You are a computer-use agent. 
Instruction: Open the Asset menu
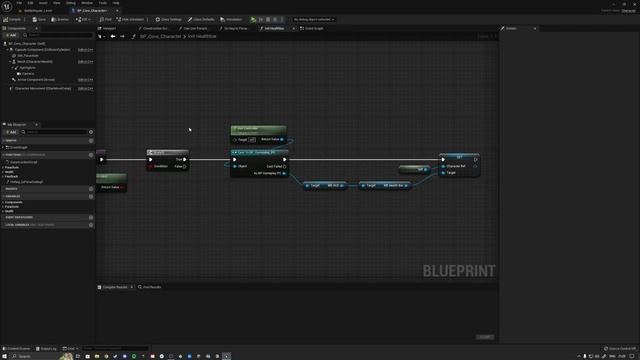click(43, 3)
